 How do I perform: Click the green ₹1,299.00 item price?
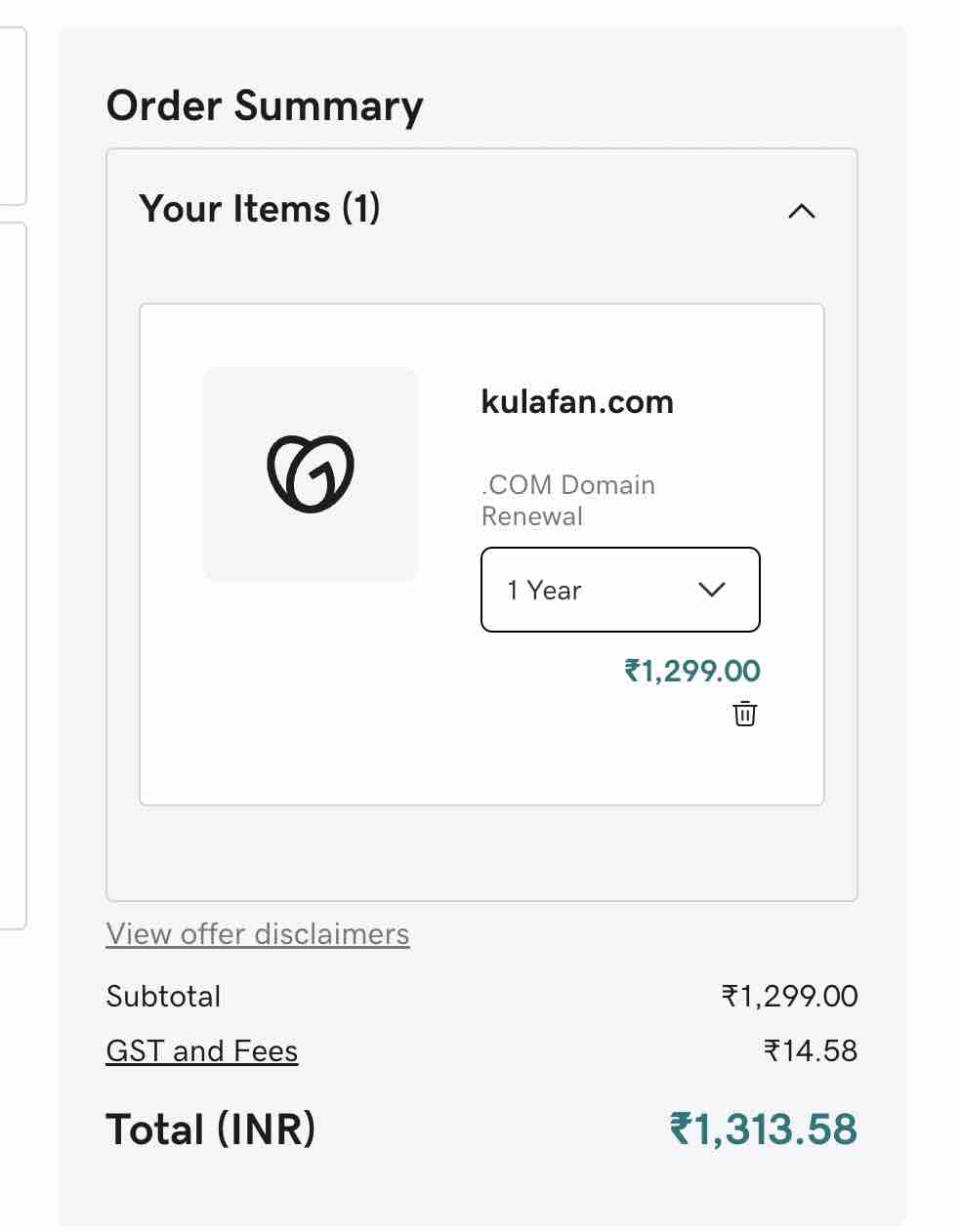(692, 671)
